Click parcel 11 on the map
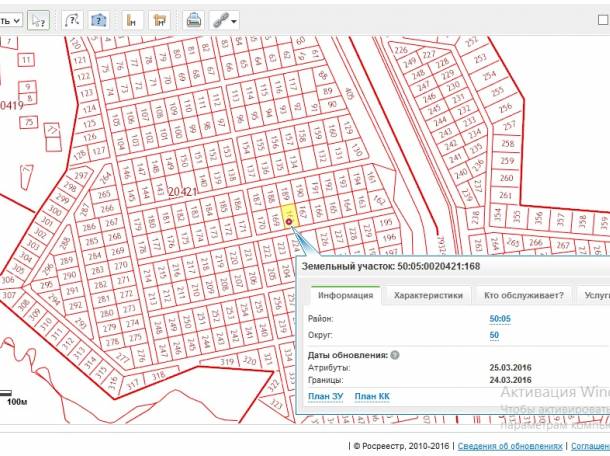Screen dimensions: 610x456 pyautogui.click(x=26, y=60)
